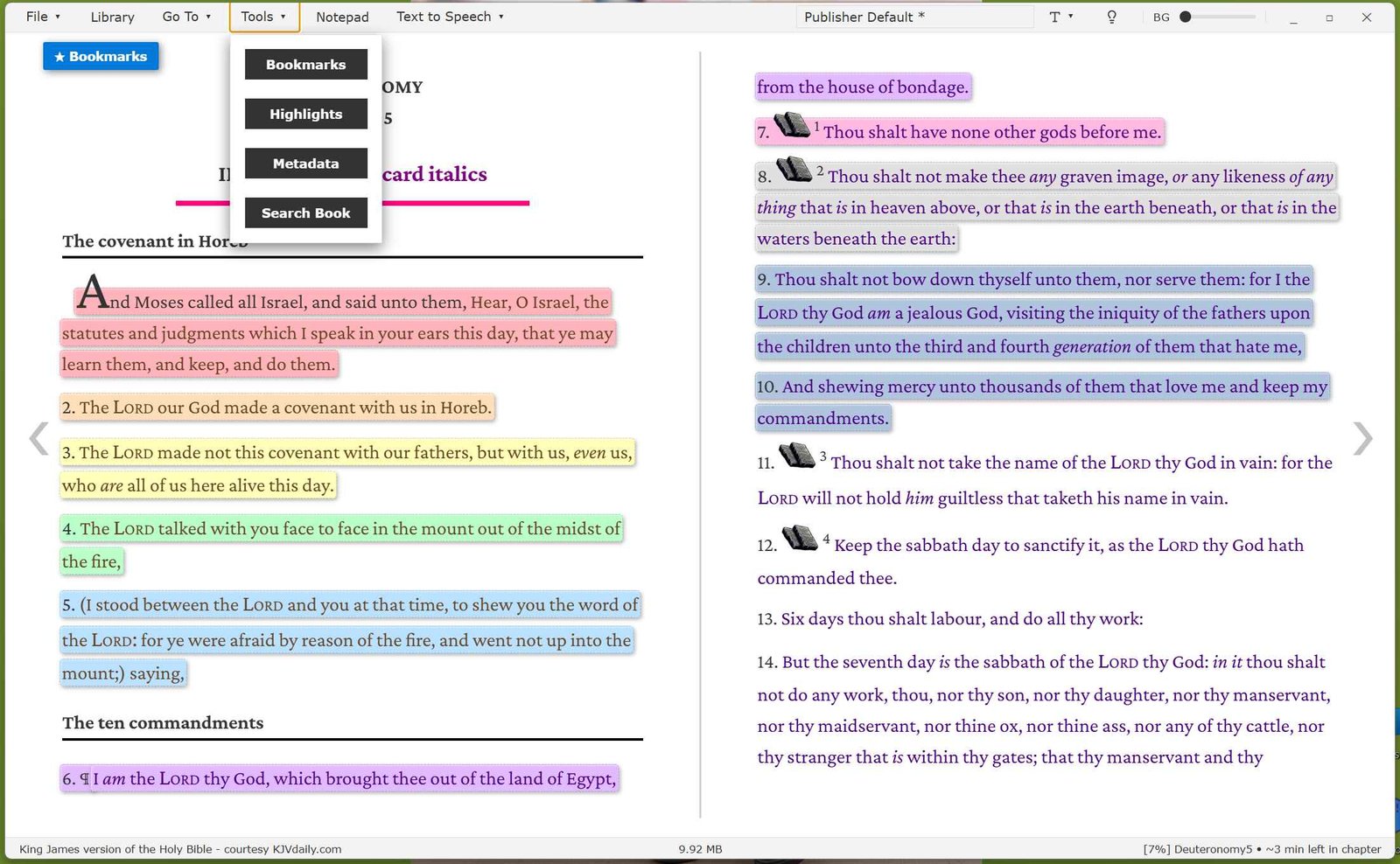Screen dimensions: 1400x864
Task: Open the File menu
Action: coord(43,17)
